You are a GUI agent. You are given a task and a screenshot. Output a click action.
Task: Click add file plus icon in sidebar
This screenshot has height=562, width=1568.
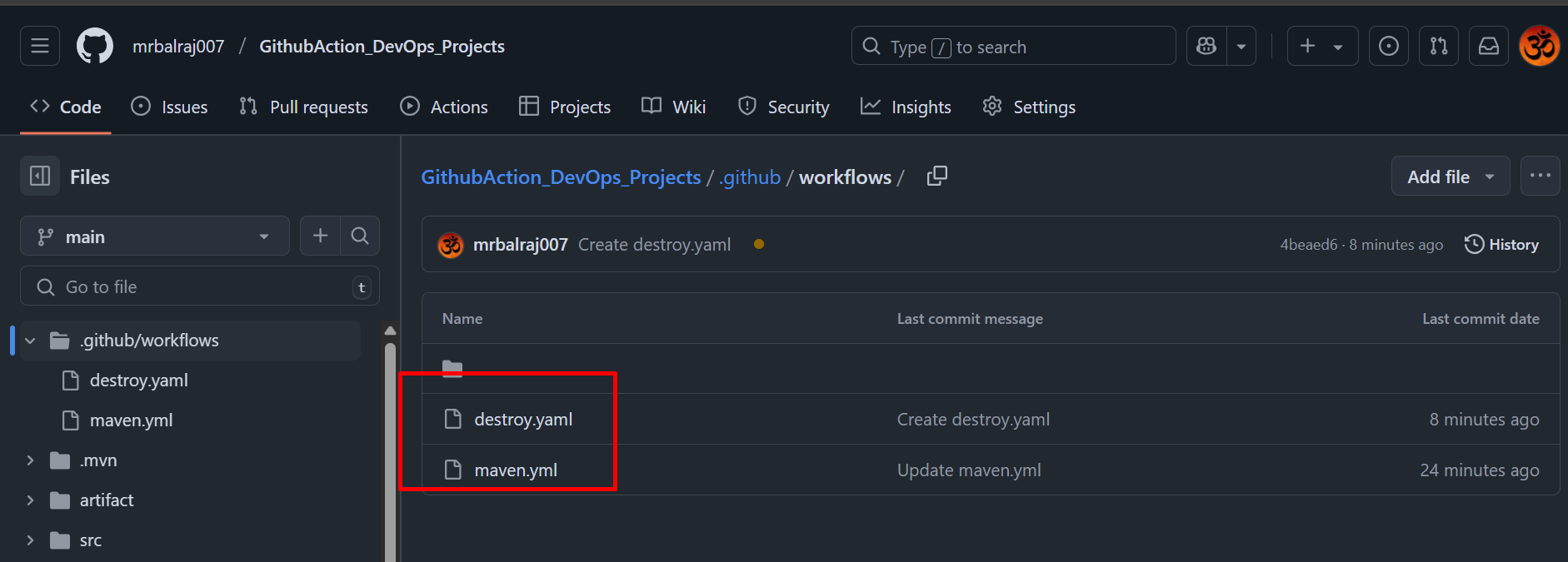click(320, 236)
